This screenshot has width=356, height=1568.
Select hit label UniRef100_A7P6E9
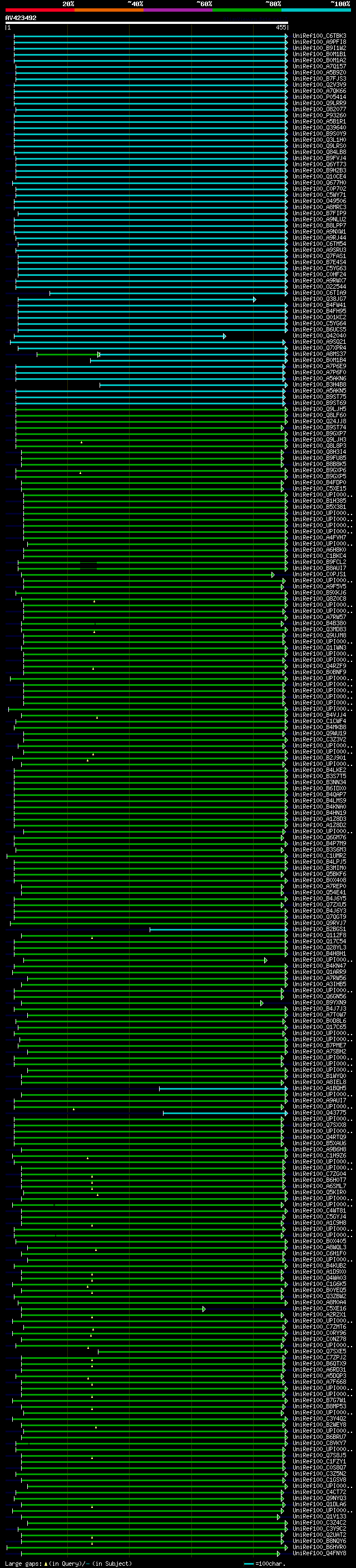pyautogui.click(x=319, y=367)
